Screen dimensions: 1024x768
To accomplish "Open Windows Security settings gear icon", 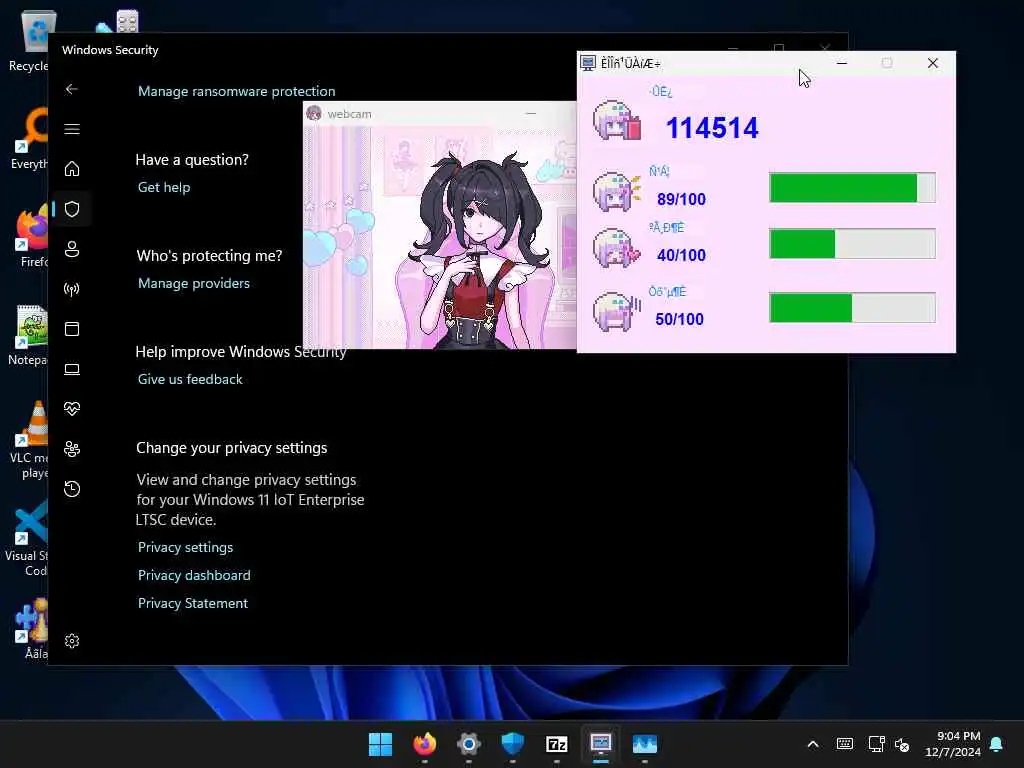I will pos(72,641).
